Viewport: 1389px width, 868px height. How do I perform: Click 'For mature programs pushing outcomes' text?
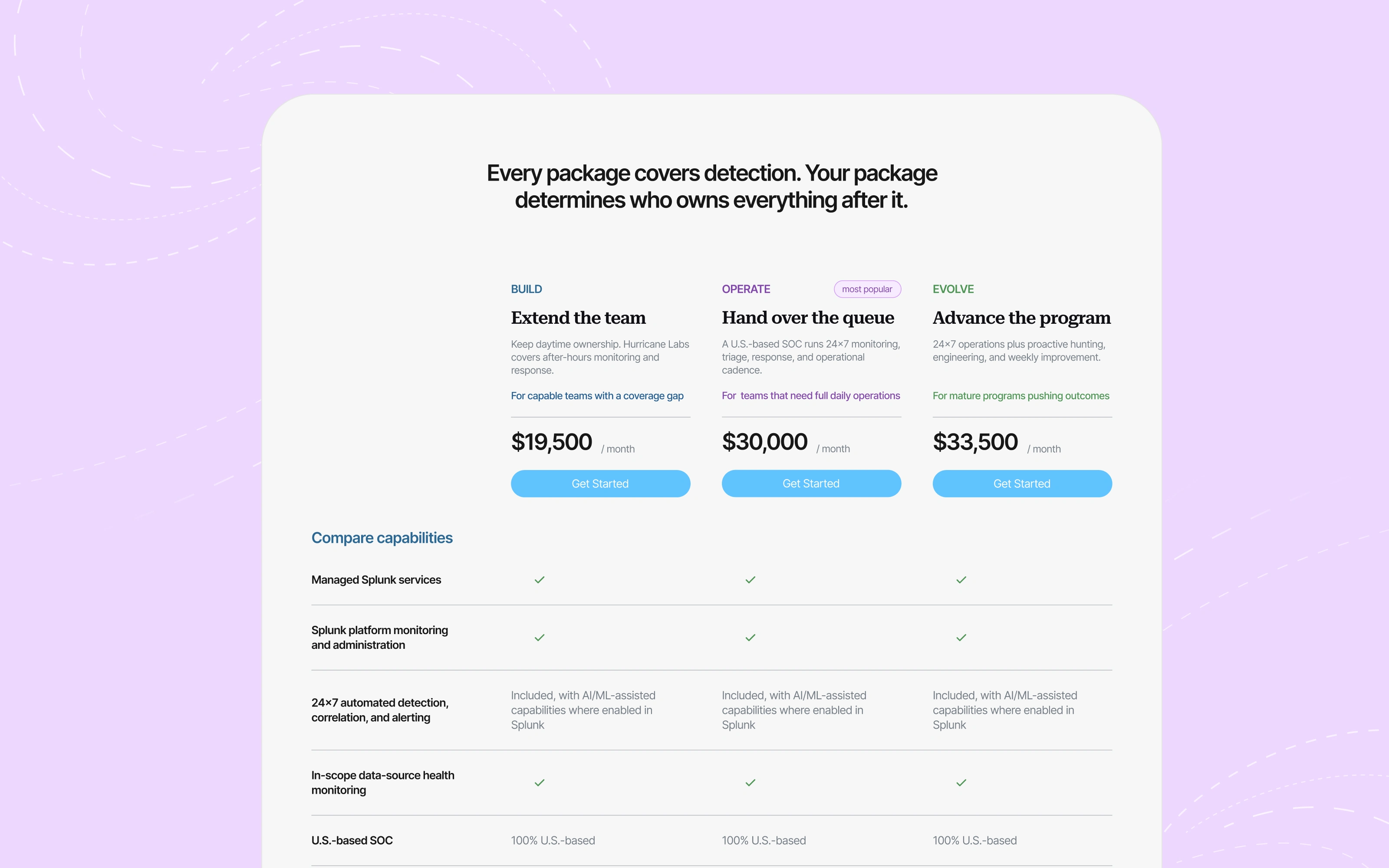(x=1020, y=396)
